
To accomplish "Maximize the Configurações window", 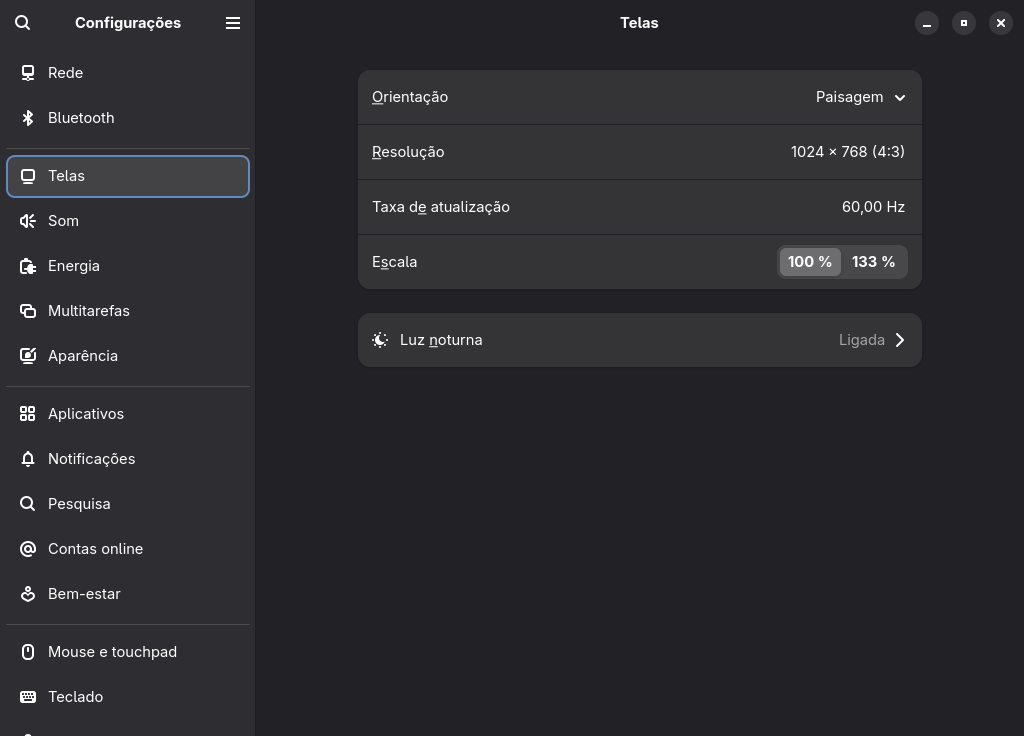I will tap(964, 23).
